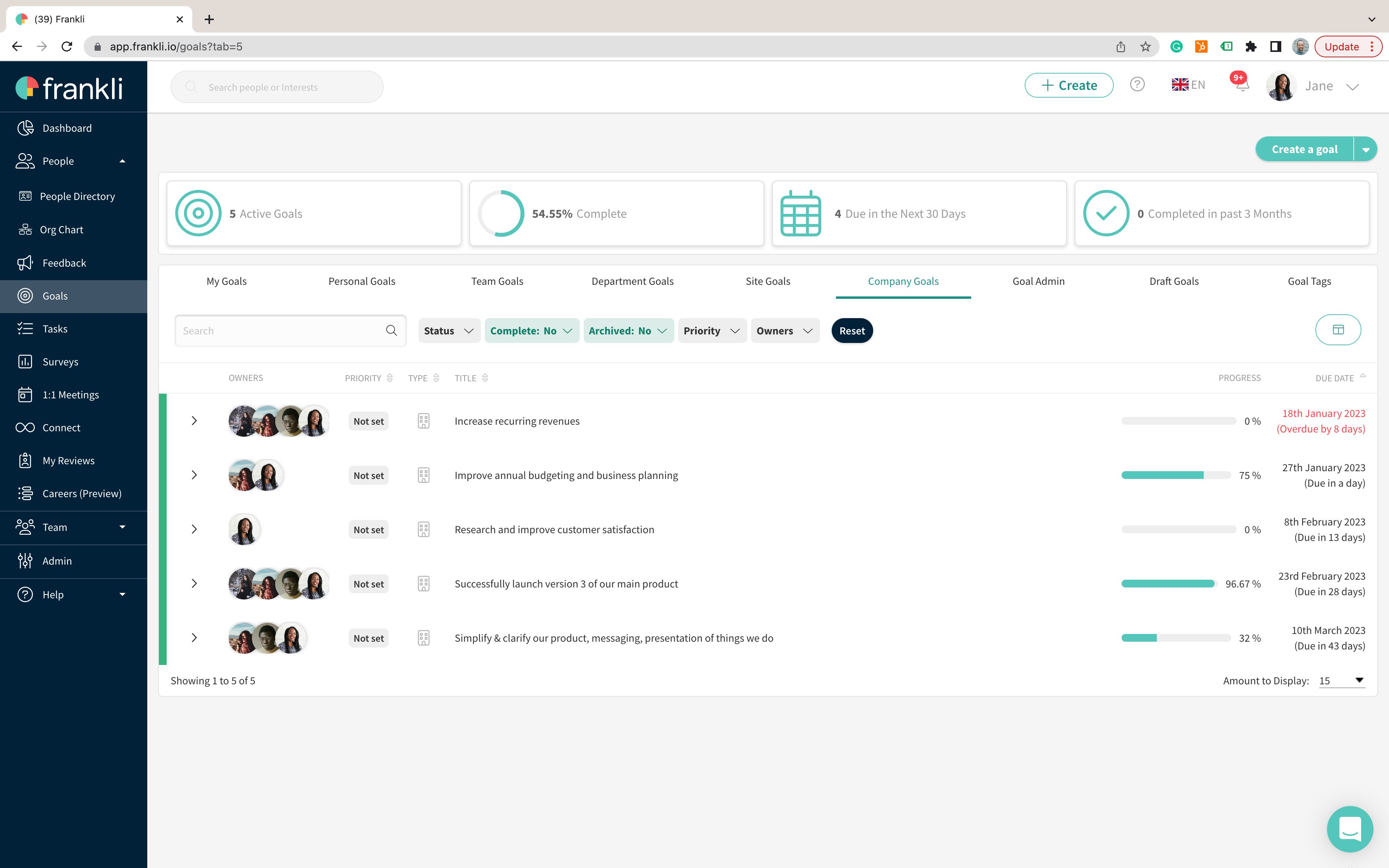Click the browser share icon
Viewport: 1389px width, 868px height.
pyautogui.click(x=1120, y=46)
